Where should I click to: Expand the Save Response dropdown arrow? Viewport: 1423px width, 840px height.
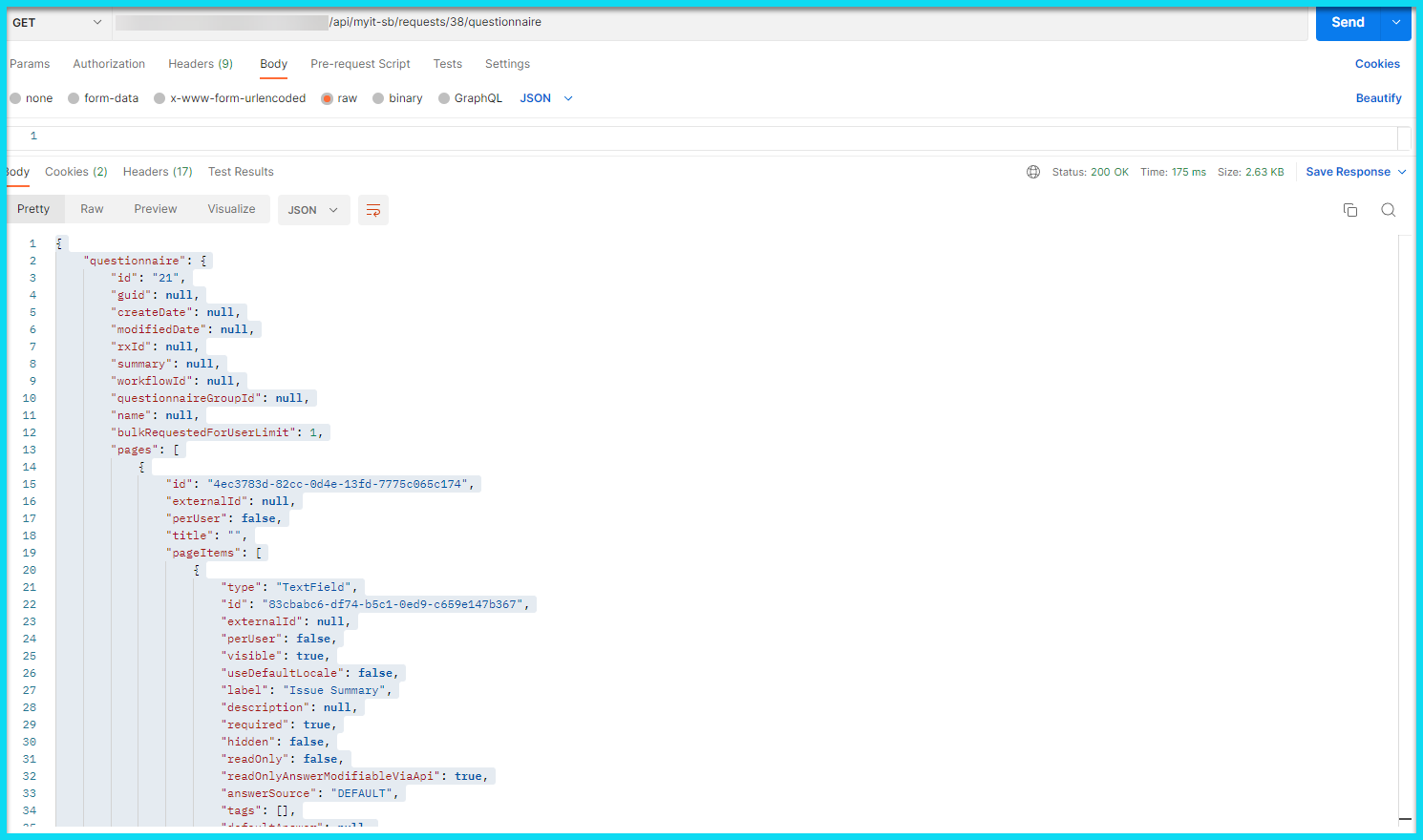point(1402,172)
